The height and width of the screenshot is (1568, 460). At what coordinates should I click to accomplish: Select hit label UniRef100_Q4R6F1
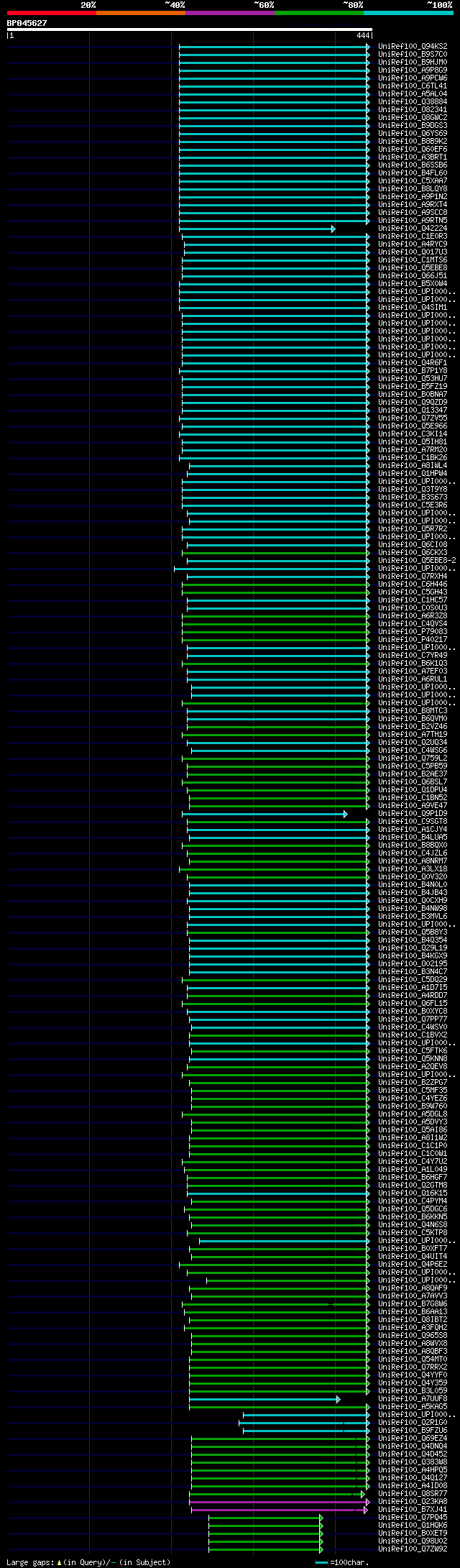point(413,362)
